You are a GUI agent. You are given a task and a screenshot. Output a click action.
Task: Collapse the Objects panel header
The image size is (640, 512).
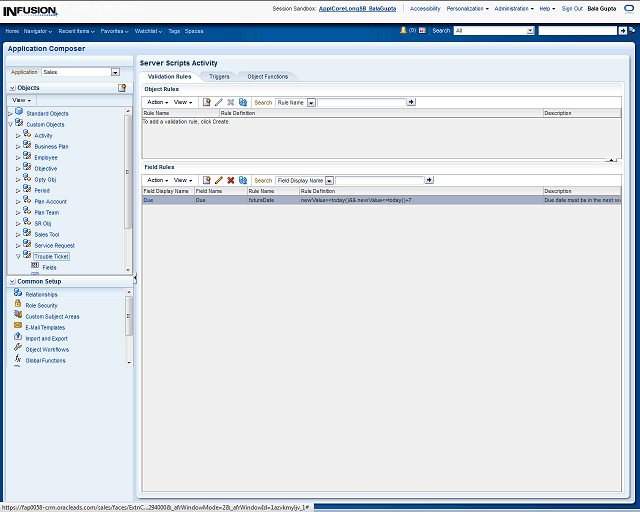pos(12,88)
